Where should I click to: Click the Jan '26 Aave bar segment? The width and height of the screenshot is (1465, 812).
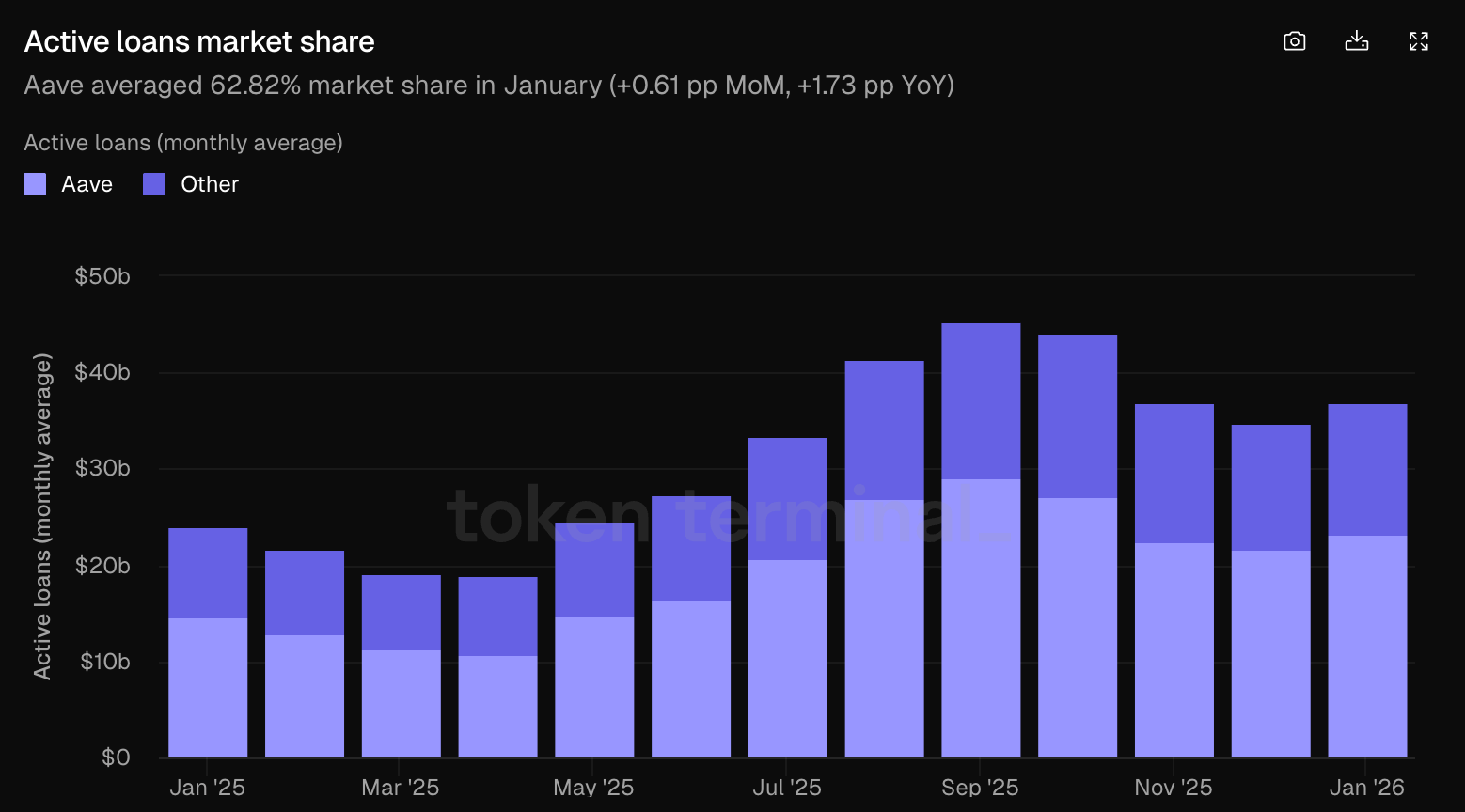(x=1367, y=647)
